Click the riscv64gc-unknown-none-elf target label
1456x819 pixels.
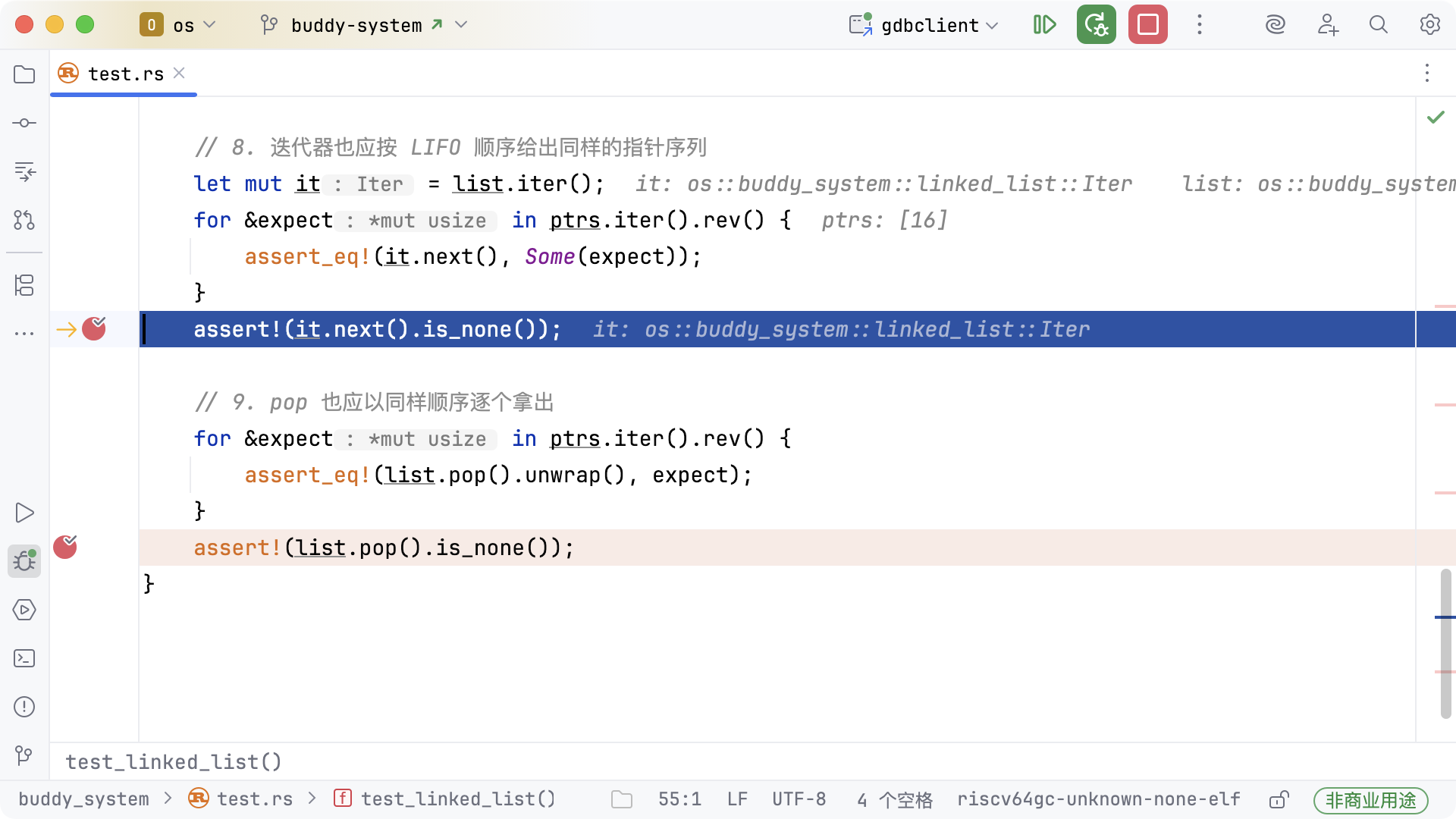[x=1098, y=799]
